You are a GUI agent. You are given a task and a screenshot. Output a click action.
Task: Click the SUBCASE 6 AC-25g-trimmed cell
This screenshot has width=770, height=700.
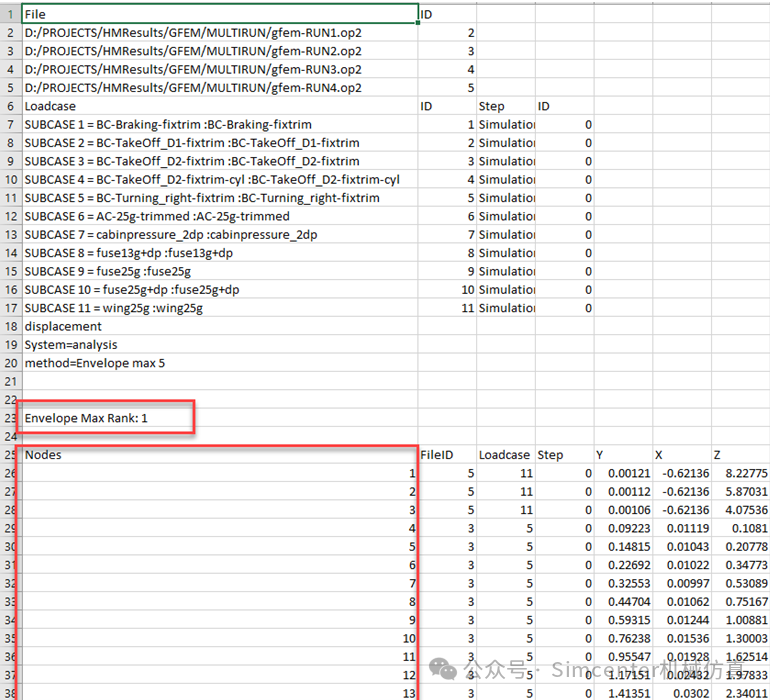[157, 216]
